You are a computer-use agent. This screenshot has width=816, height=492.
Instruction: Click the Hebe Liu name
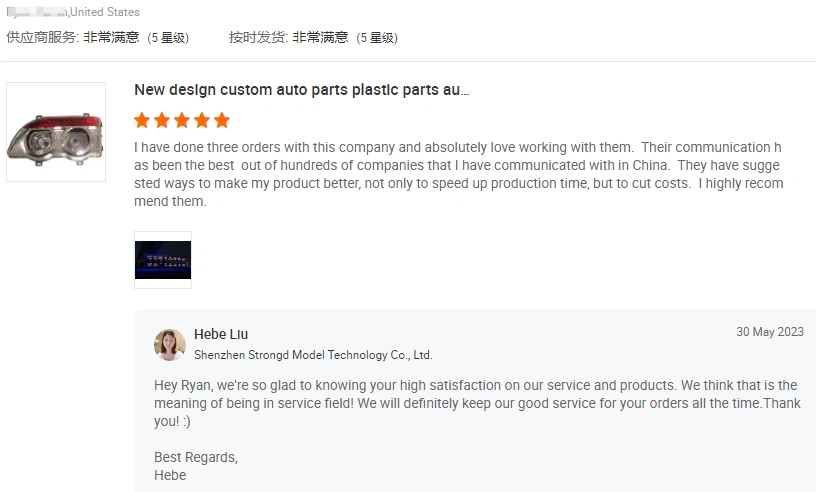(221, 334)
